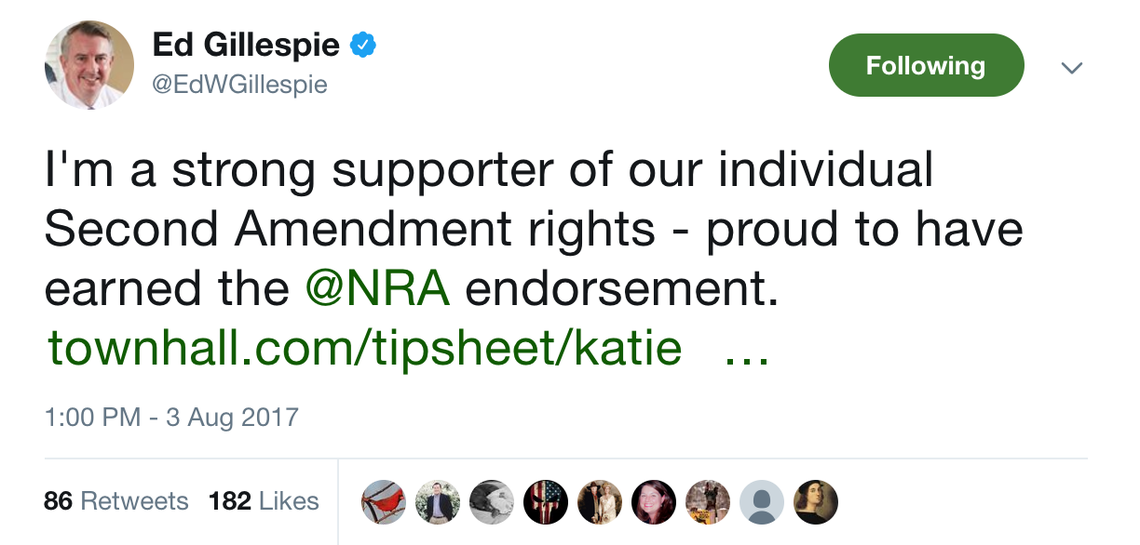Toggle the green Following button
This screenshot has height=545, width=1140.
[x=926, y=66]
